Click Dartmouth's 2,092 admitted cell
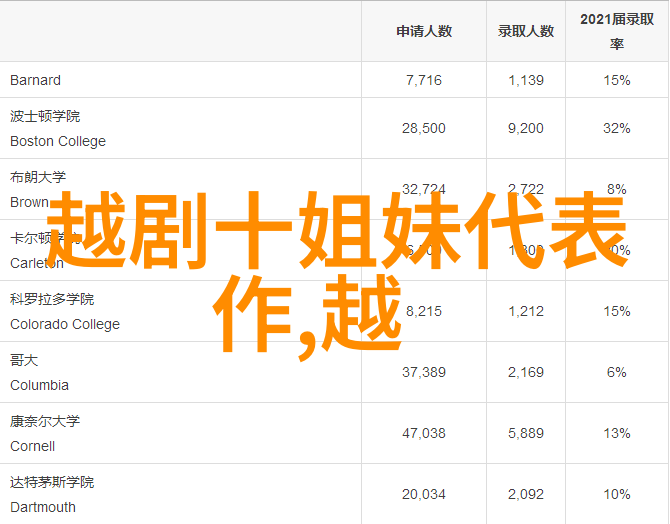Image resolution: width=670 pixels, height=524 pixels. [x=525, y=494]
